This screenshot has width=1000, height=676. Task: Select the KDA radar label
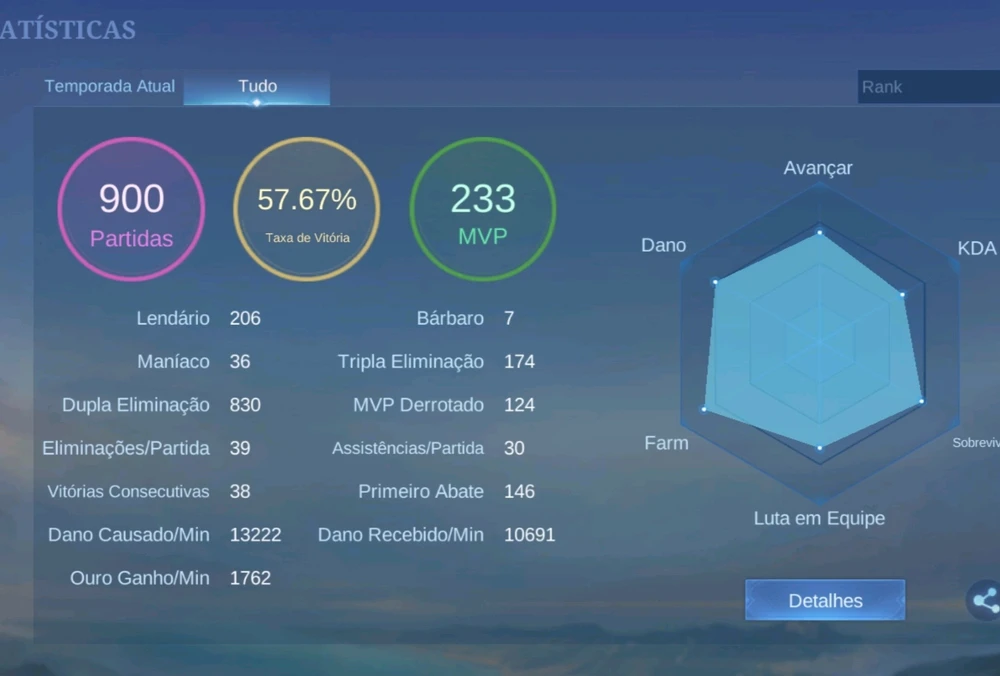[976, 248]
